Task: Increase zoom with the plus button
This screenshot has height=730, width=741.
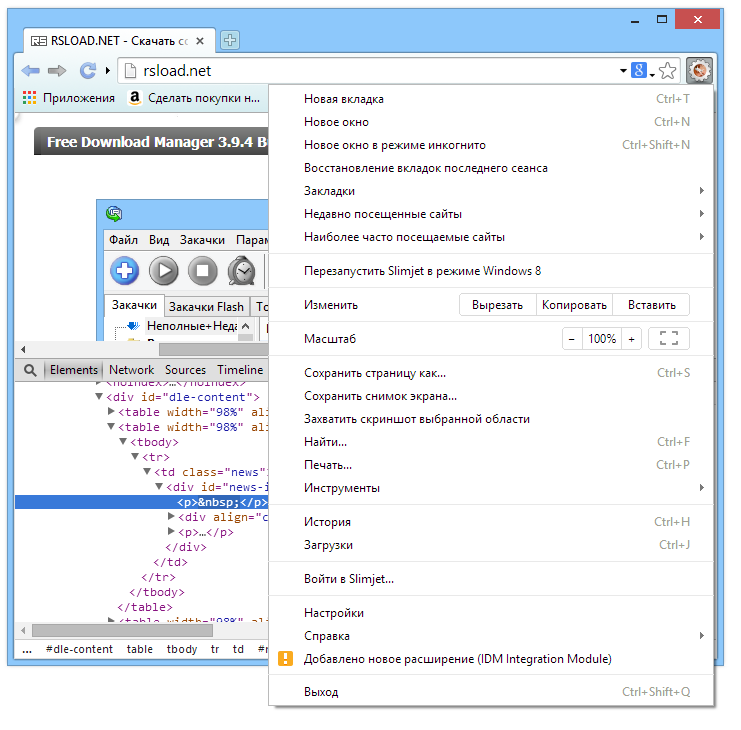Action: point(631,339)
